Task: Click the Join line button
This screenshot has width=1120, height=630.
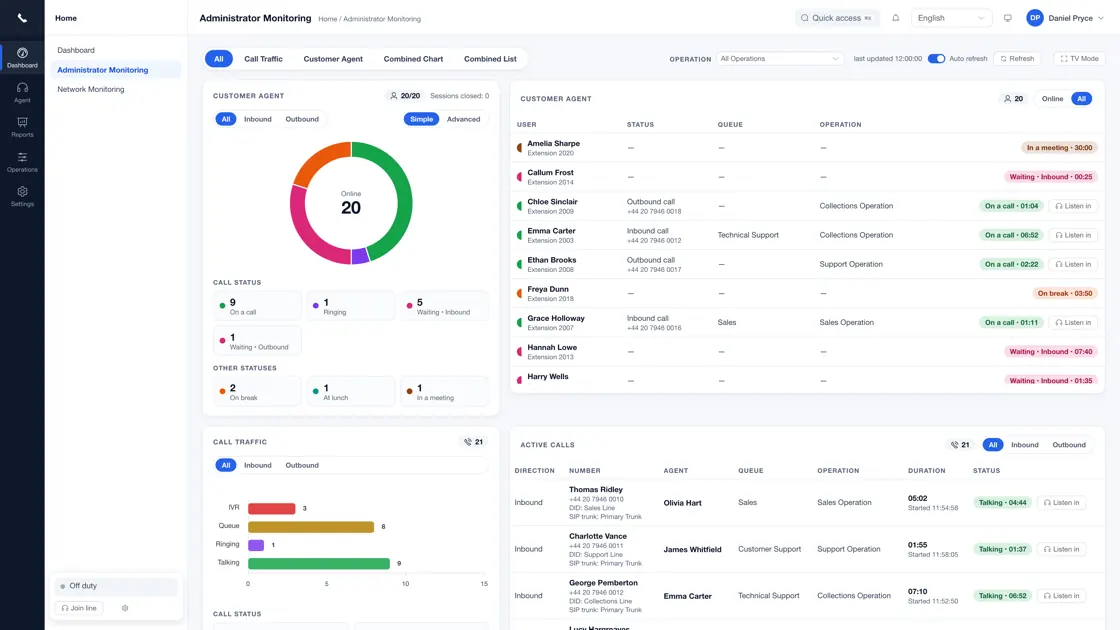Action: click(79, 608)
